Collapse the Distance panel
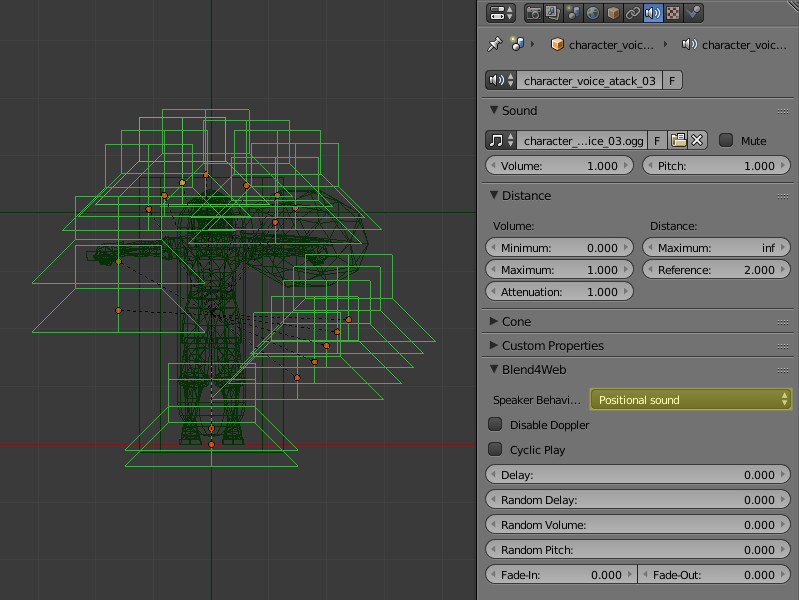Screen dimensions: 799x600 493,195
